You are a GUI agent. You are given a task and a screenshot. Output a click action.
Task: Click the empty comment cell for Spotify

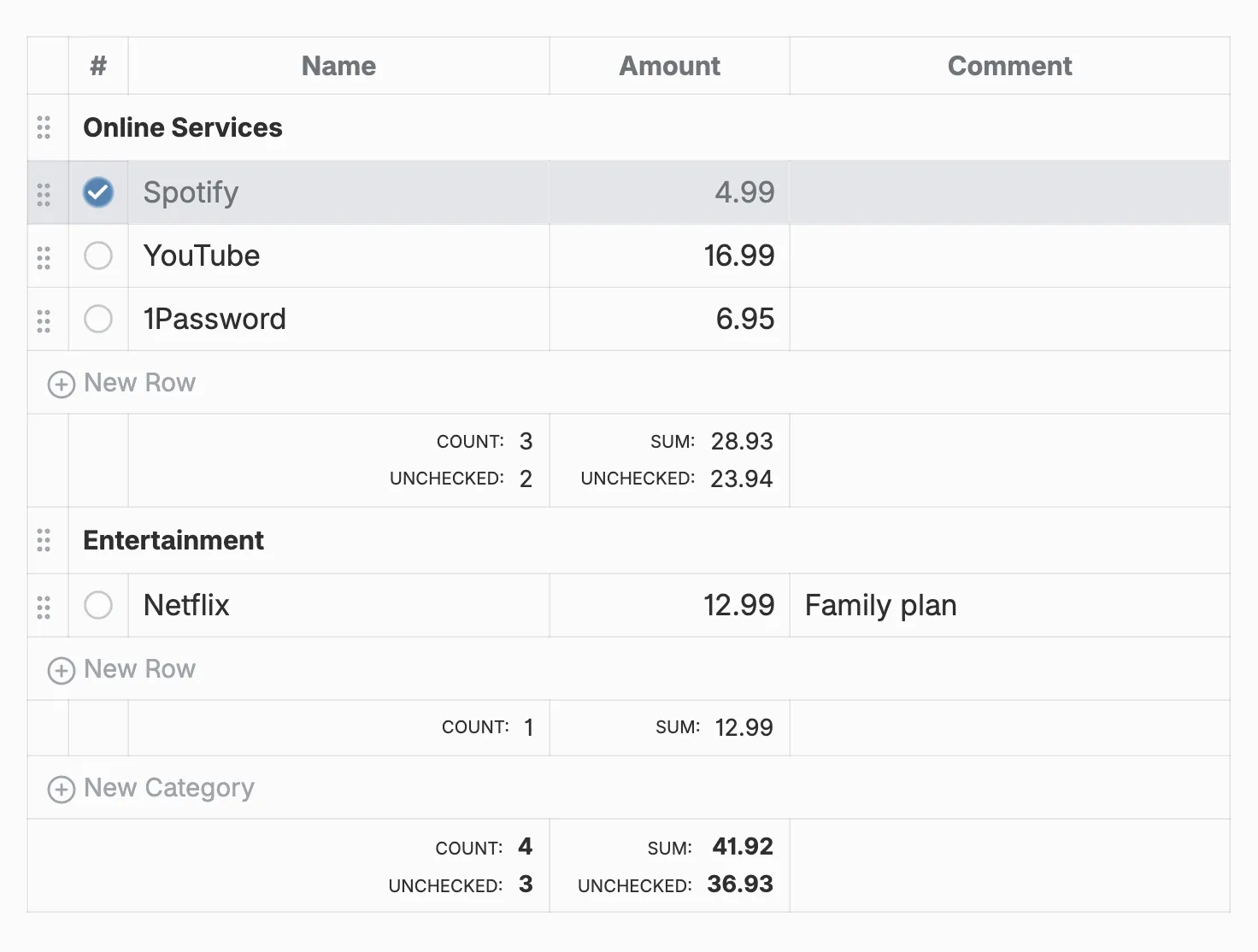coord(1009,192)
